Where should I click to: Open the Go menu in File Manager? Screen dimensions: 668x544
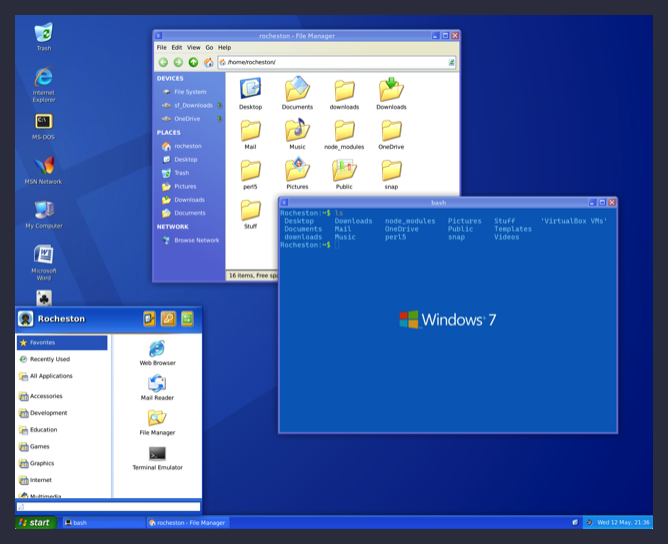click(x=209, y=47)
